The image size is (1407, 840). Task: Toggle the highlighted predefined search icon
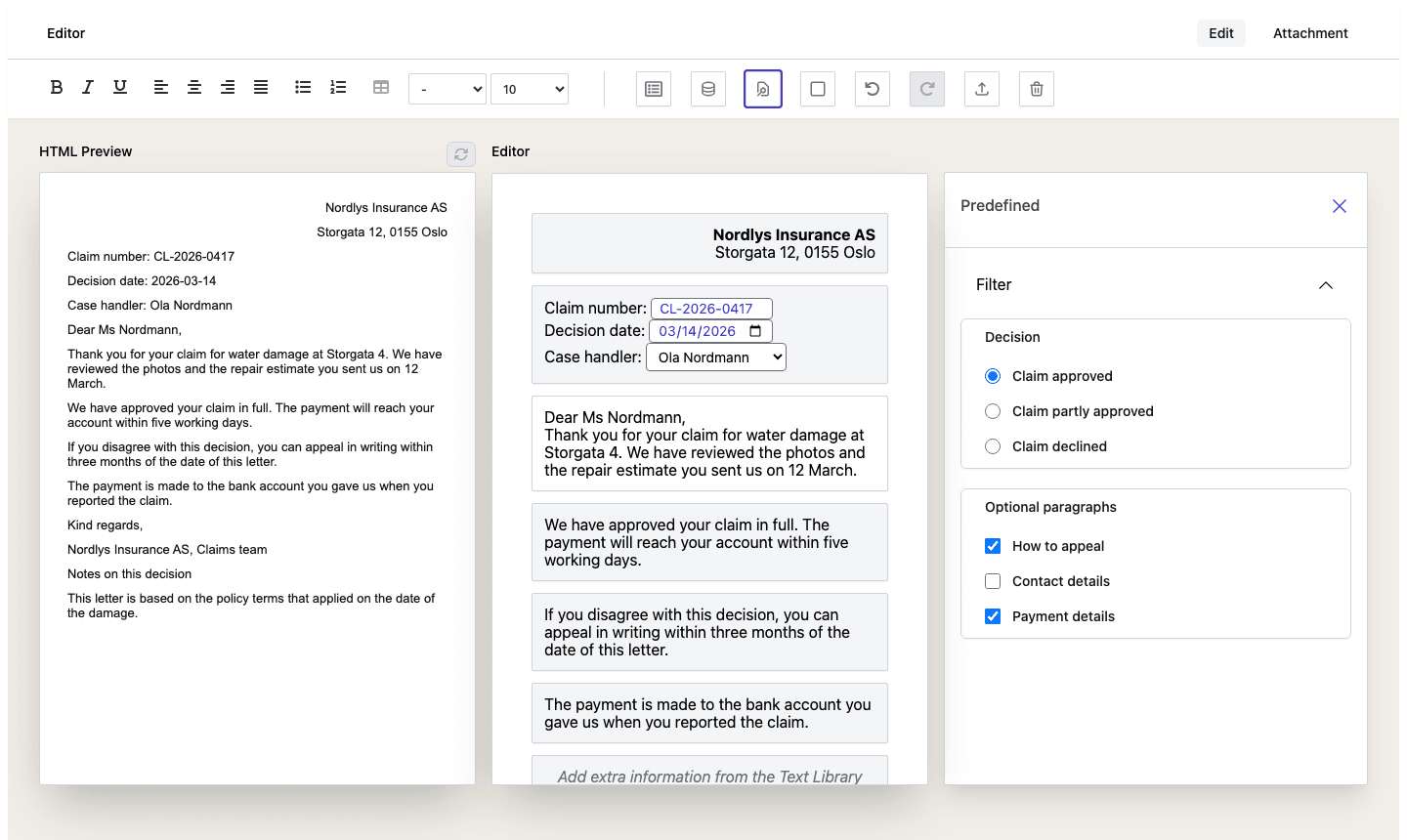763,89
